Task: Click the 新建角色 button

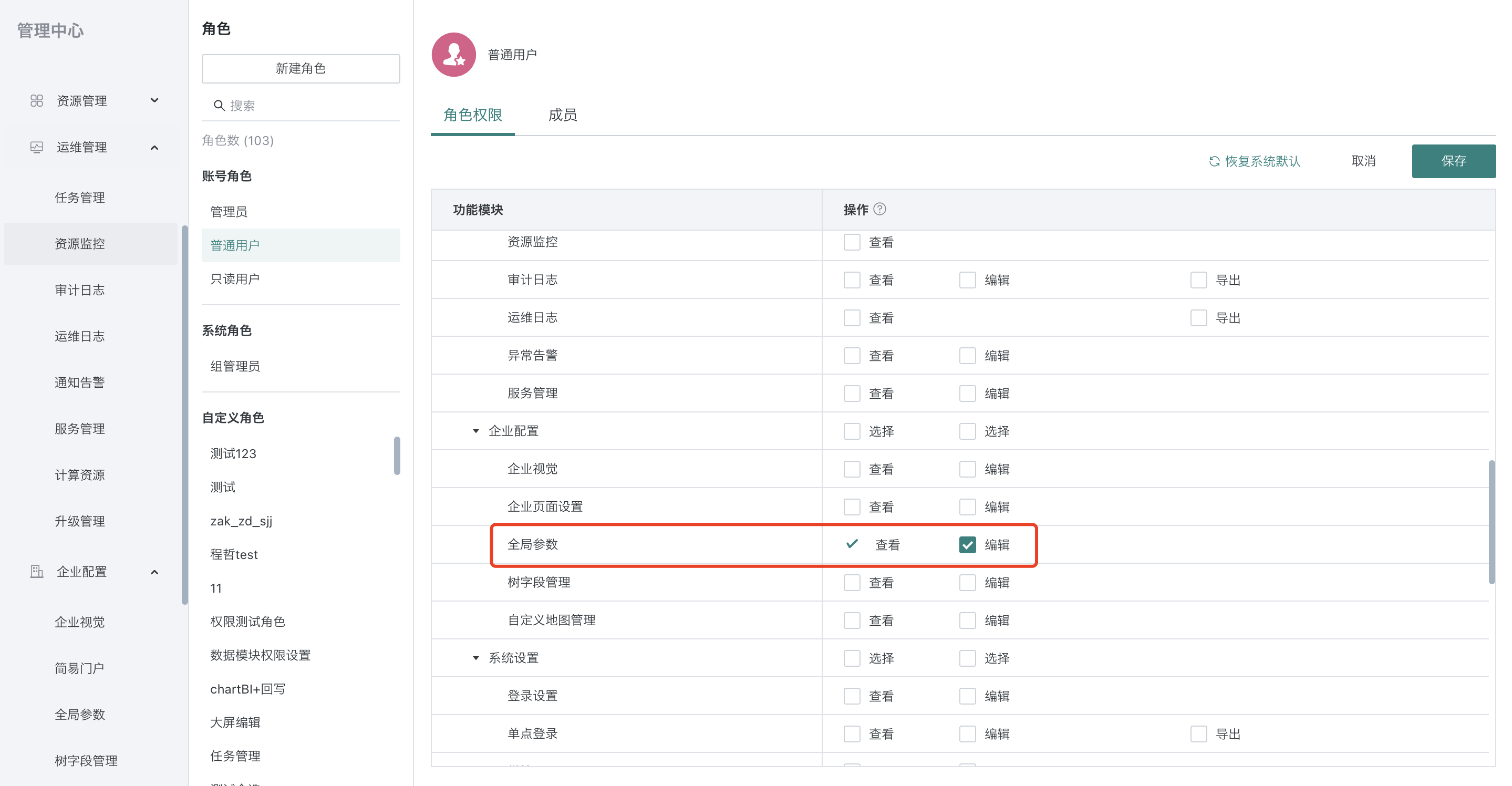Action: click(301, 69)
